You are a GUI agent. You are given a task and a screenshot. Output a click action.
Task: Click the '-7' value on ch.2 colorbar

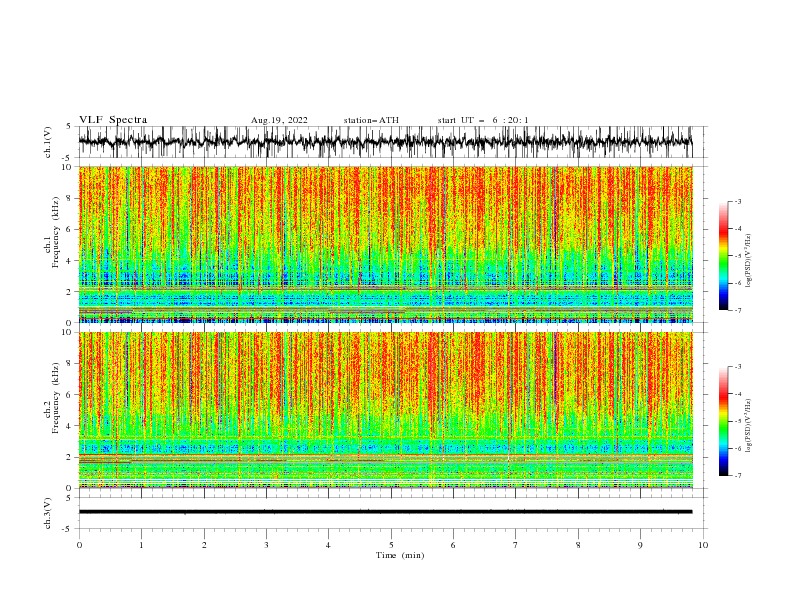click(737, 475)
